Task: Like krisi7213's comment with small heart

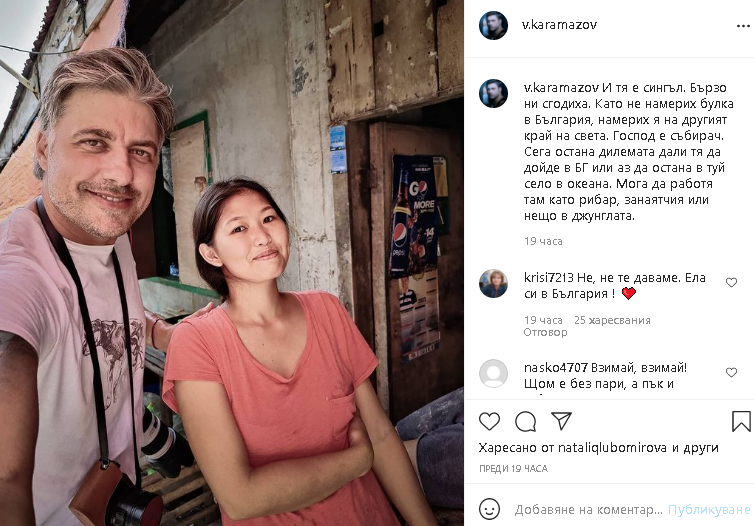Action: [731, 283]
